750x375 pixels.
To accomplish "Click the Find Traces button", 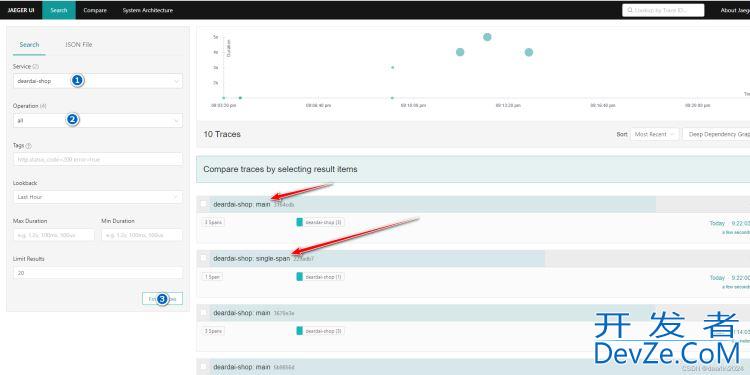I will coord(162,299).
